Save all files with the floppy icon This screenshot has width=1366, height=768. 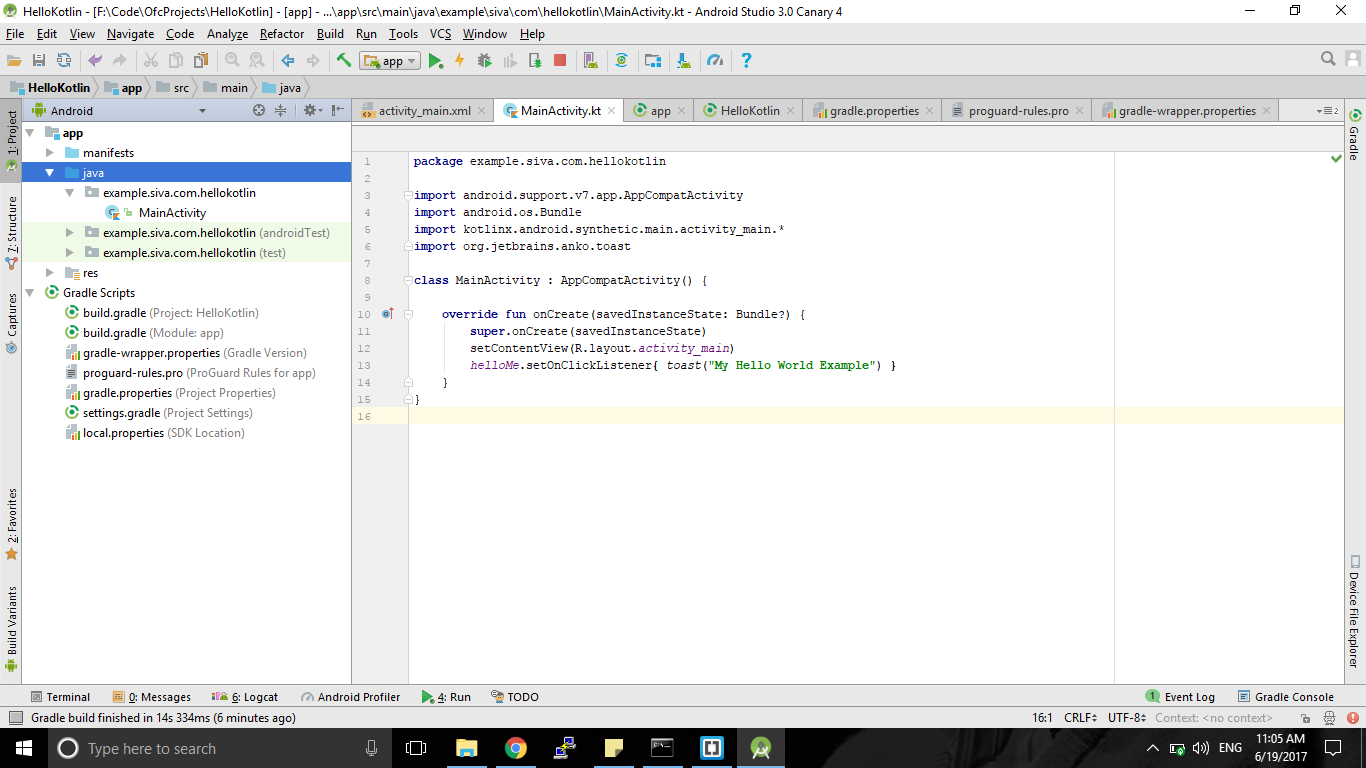click(x=39, y=60)
